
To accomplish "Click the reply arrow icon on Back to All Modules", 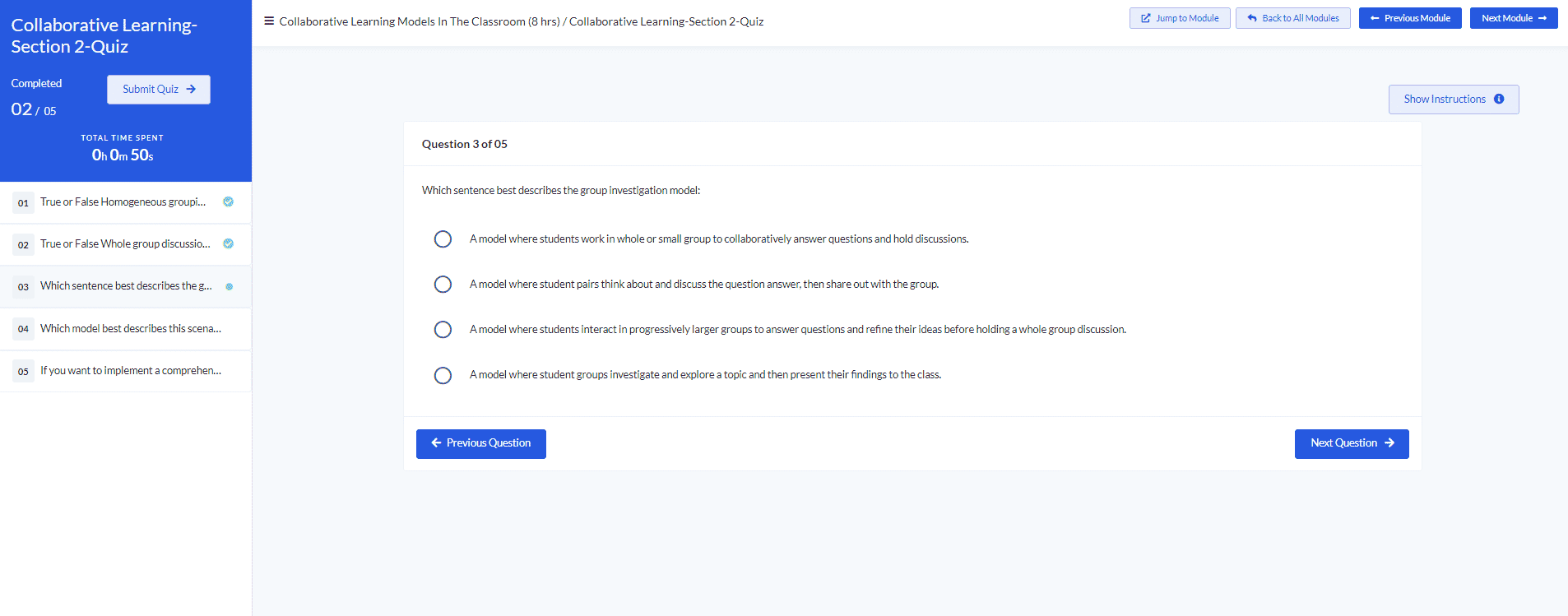I will pos(1252,18).
